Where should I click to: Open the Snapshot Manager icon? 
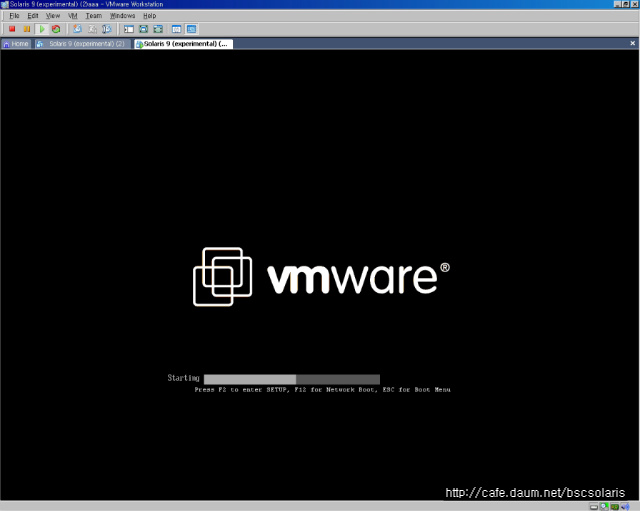(107, 29)
